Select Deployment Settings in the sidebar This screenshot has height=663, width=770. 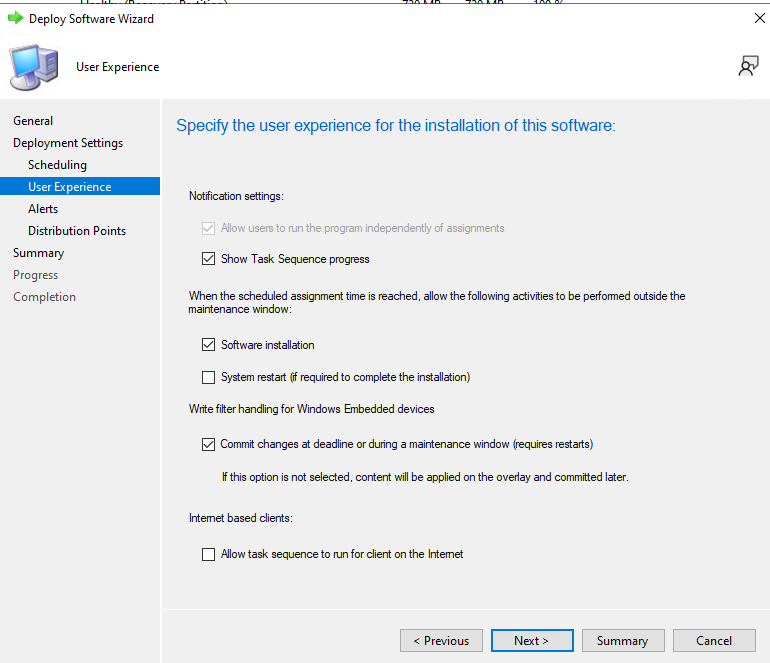(68, 143)
